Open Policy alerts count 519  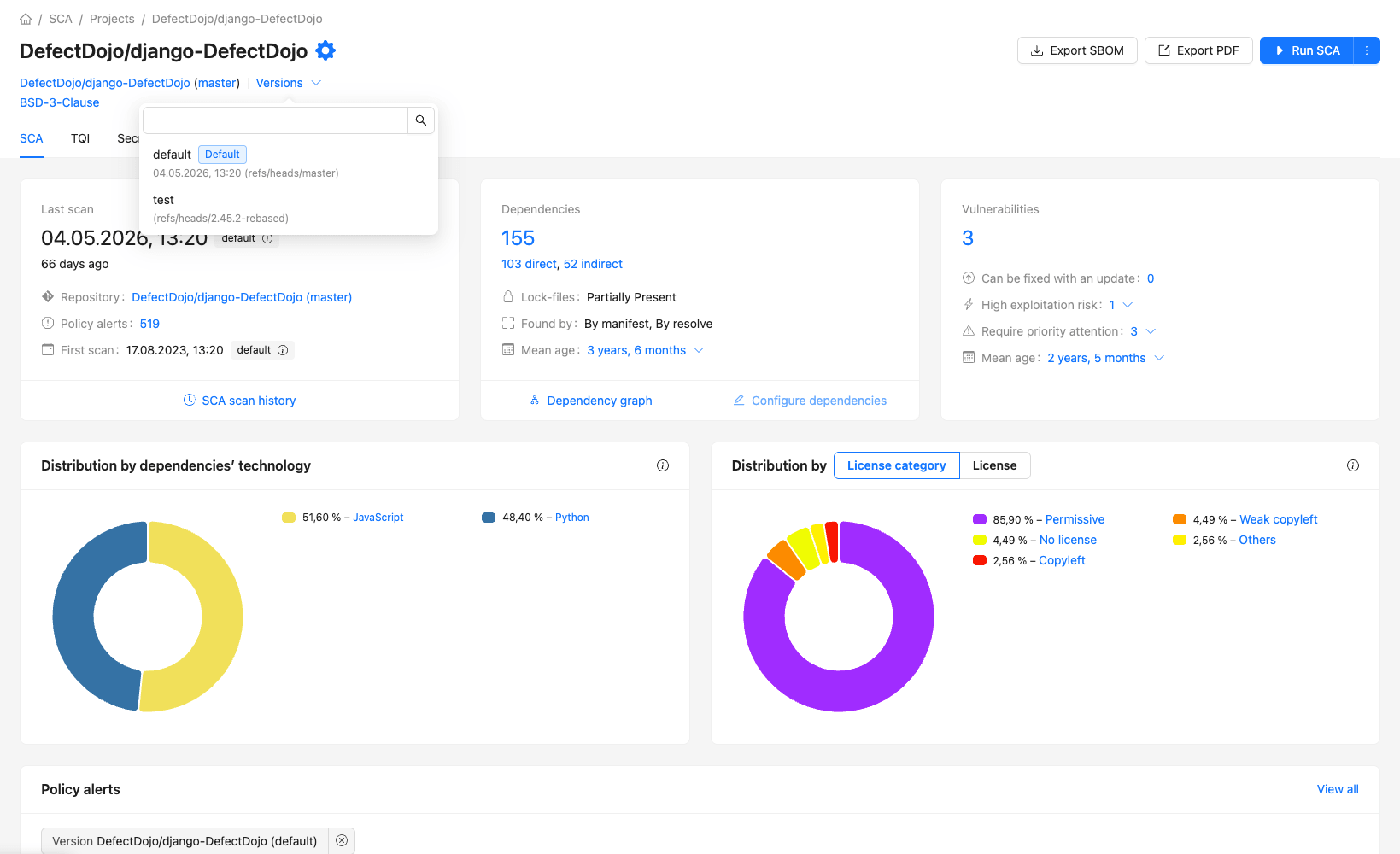(x=149, y=324)
